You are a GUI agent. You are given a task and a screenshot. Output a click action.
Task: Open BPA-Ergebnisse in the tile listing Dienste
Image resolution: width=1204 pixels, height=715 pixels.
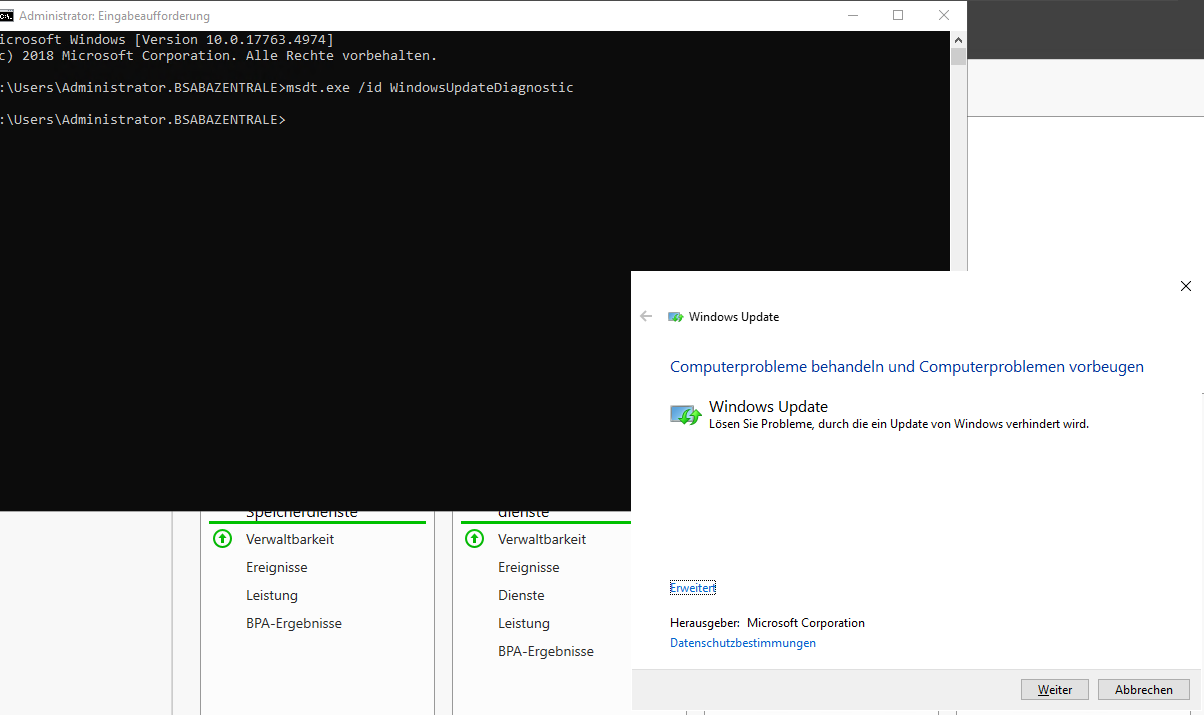[546, 651]
